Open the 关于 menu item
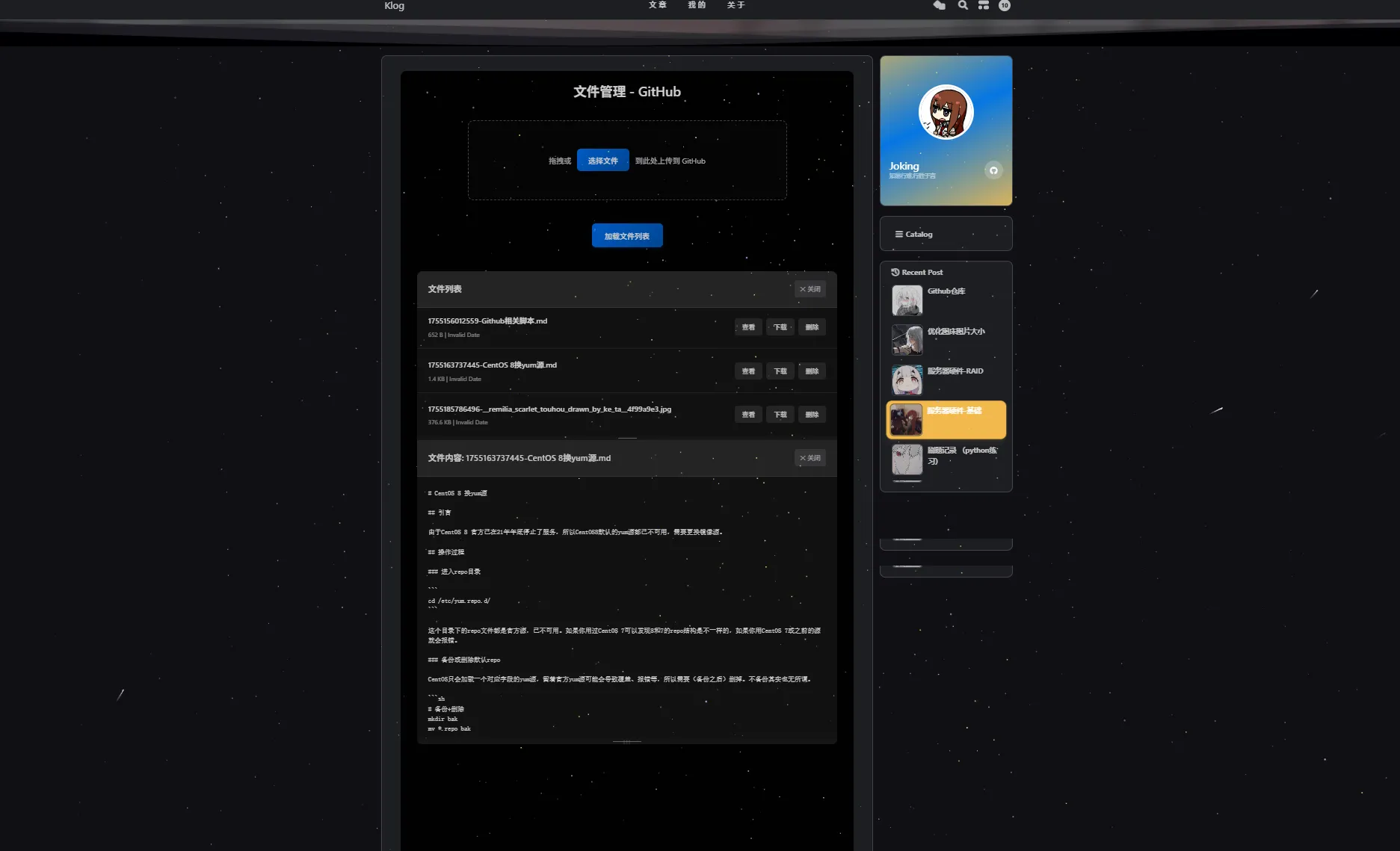The width and height of the screenshot is (1400, 851). tap(736, 5)
